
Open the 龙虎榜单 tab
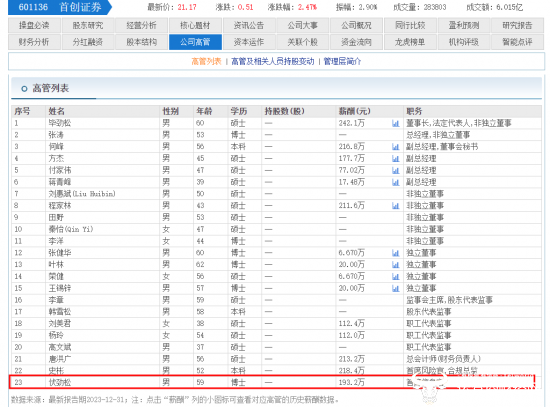pyautogui.click(x=410, y=42)
